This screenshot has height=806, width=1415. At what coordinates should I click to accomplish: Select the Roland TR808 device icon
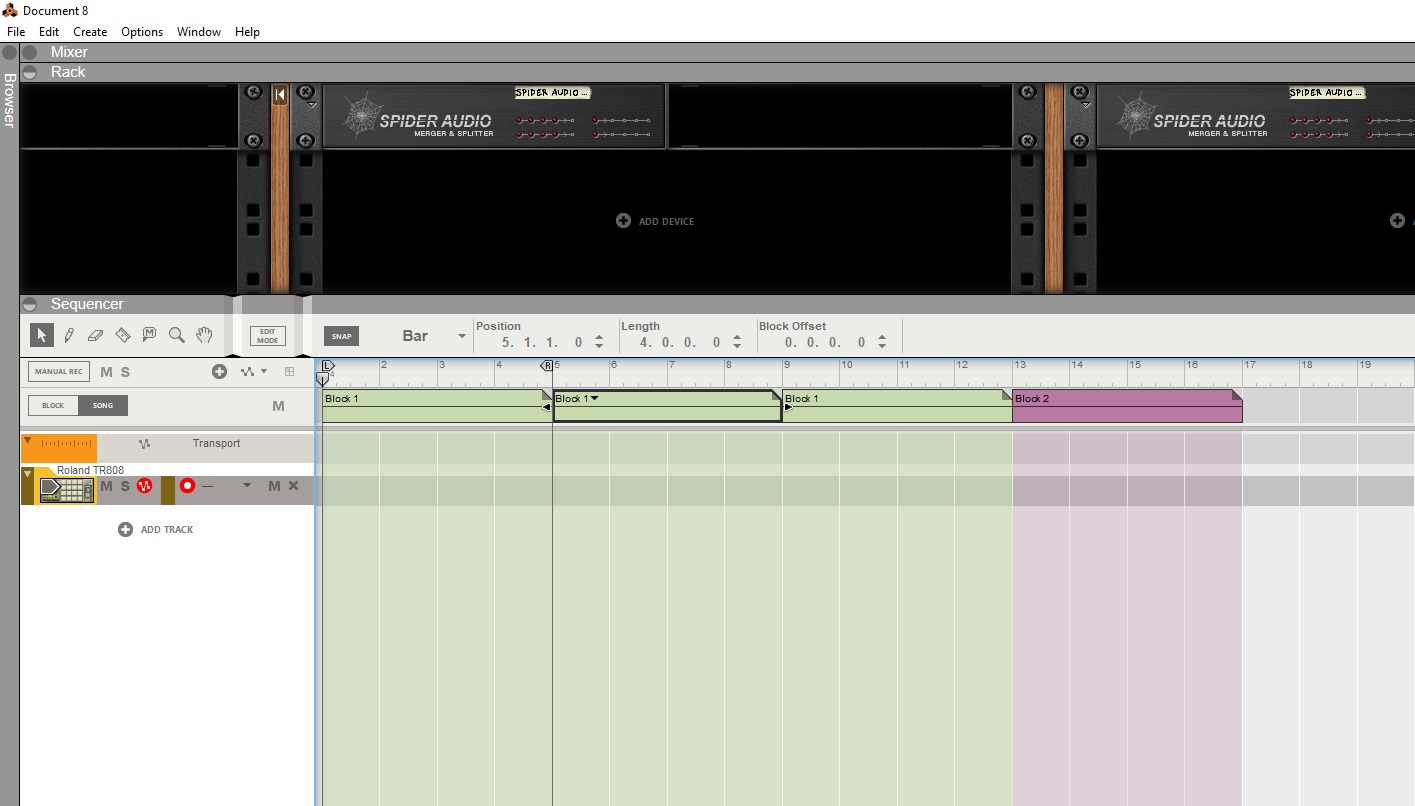tap(66, 490)
